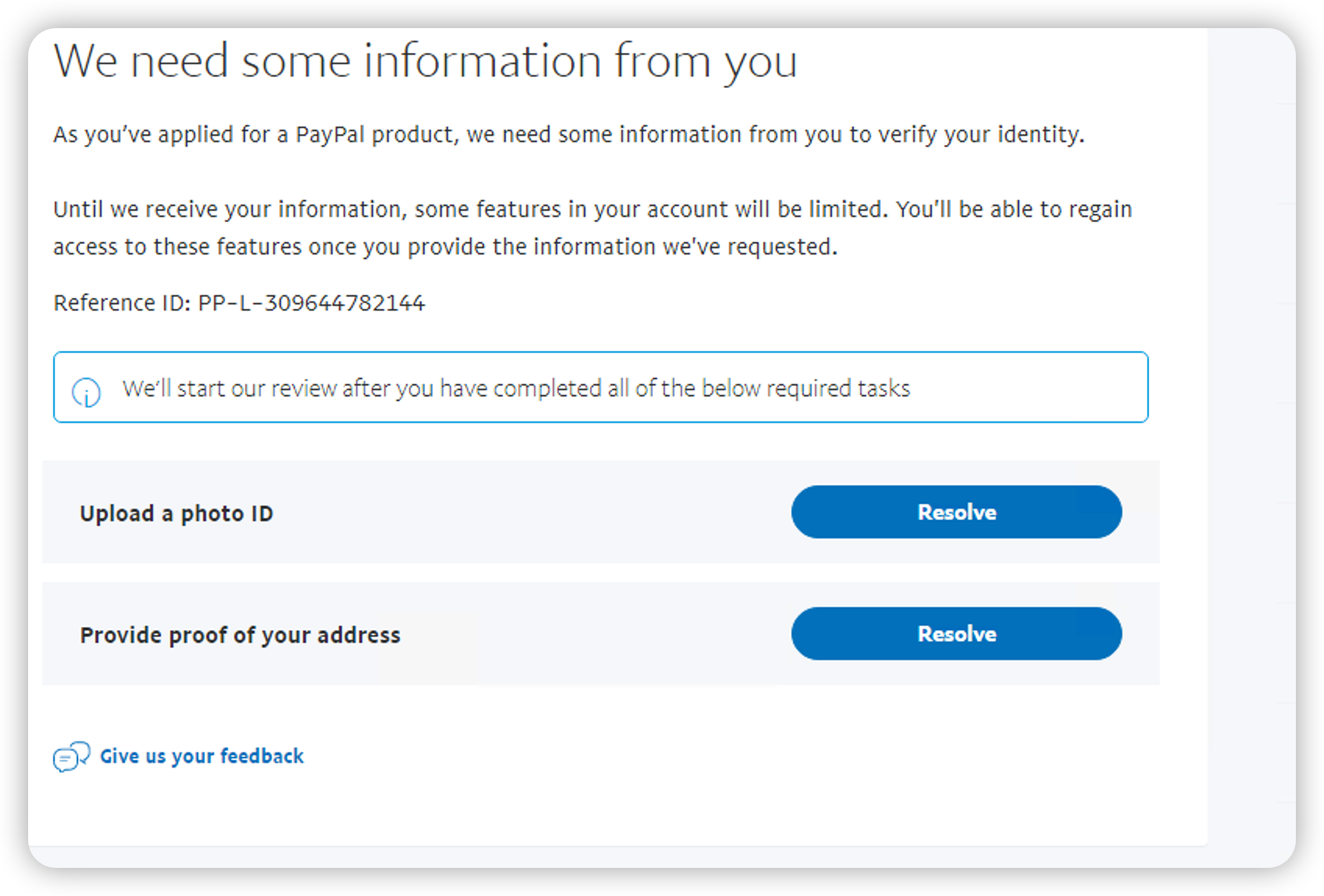Select the Provide proof of your address label
This screenshot has height=896, width=1324.
(x=239, y=635)
